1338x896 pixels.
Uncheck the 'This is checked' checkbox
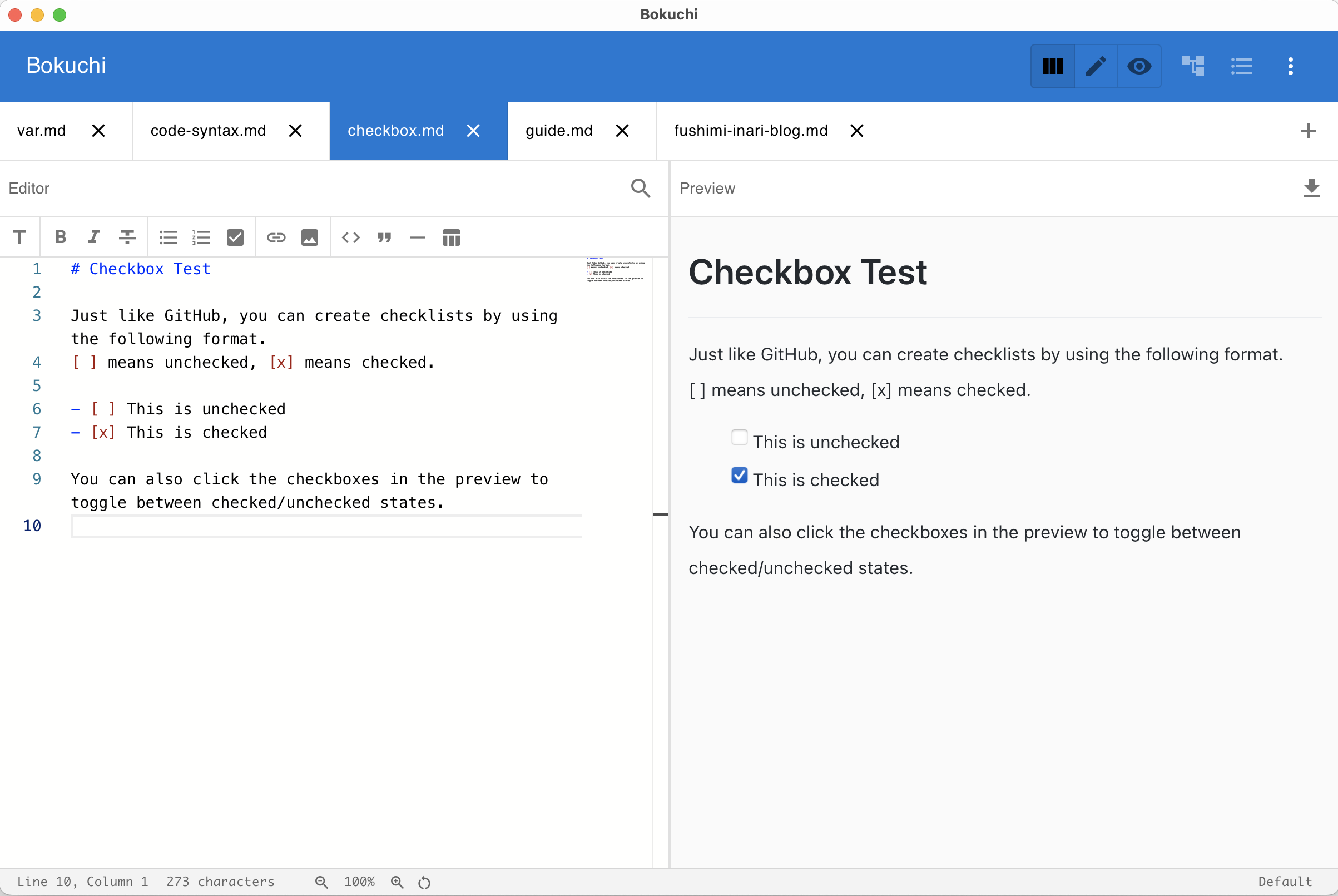point(739,475)
